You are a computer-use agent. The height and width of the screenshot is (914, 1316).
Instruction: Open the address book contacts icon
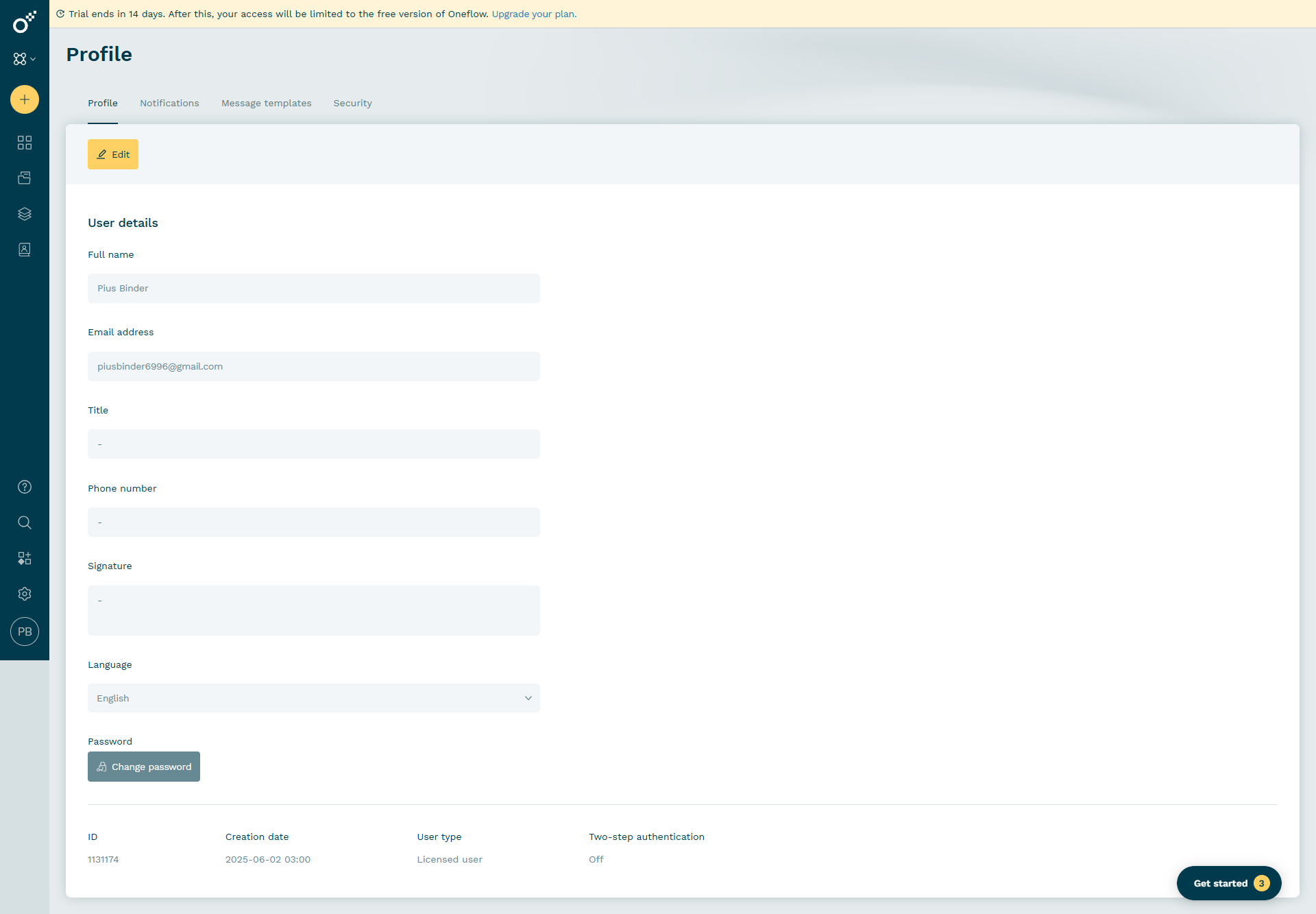pyautogui.click(x=25, y=250)
